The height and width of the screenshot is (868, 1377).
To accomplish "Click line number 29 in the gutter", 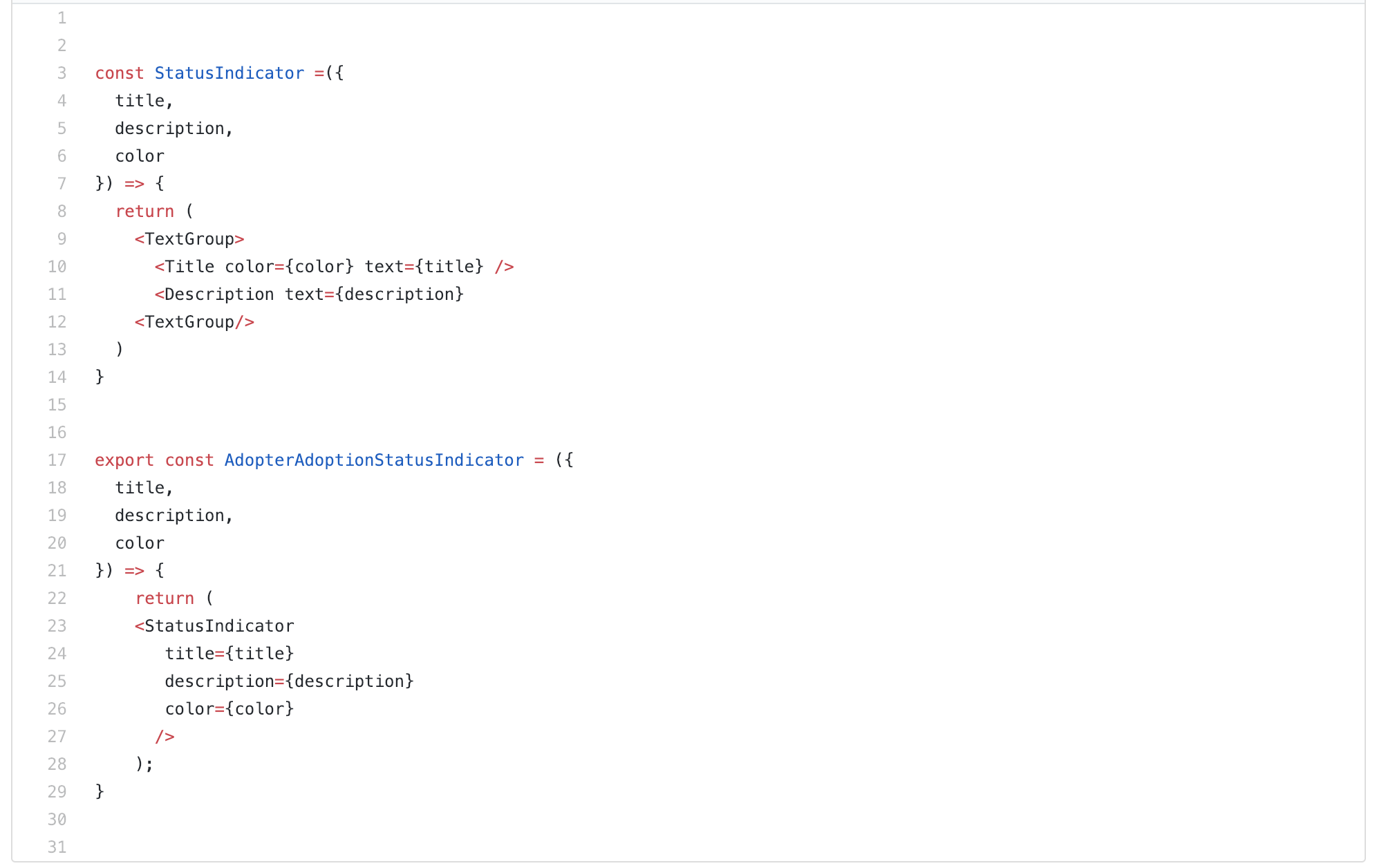I will click(57, 792).
